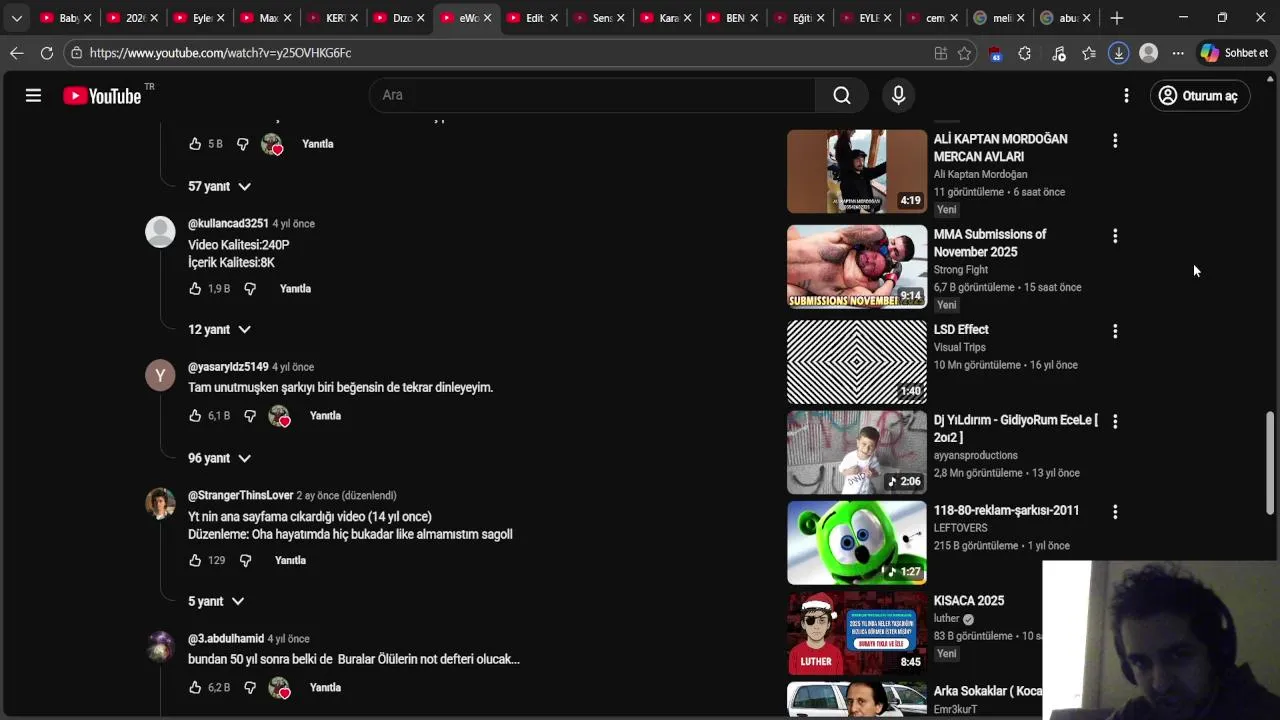Like the comment with 5 B likes
This screenshot has width=1280, height=720.
[195, 144]
